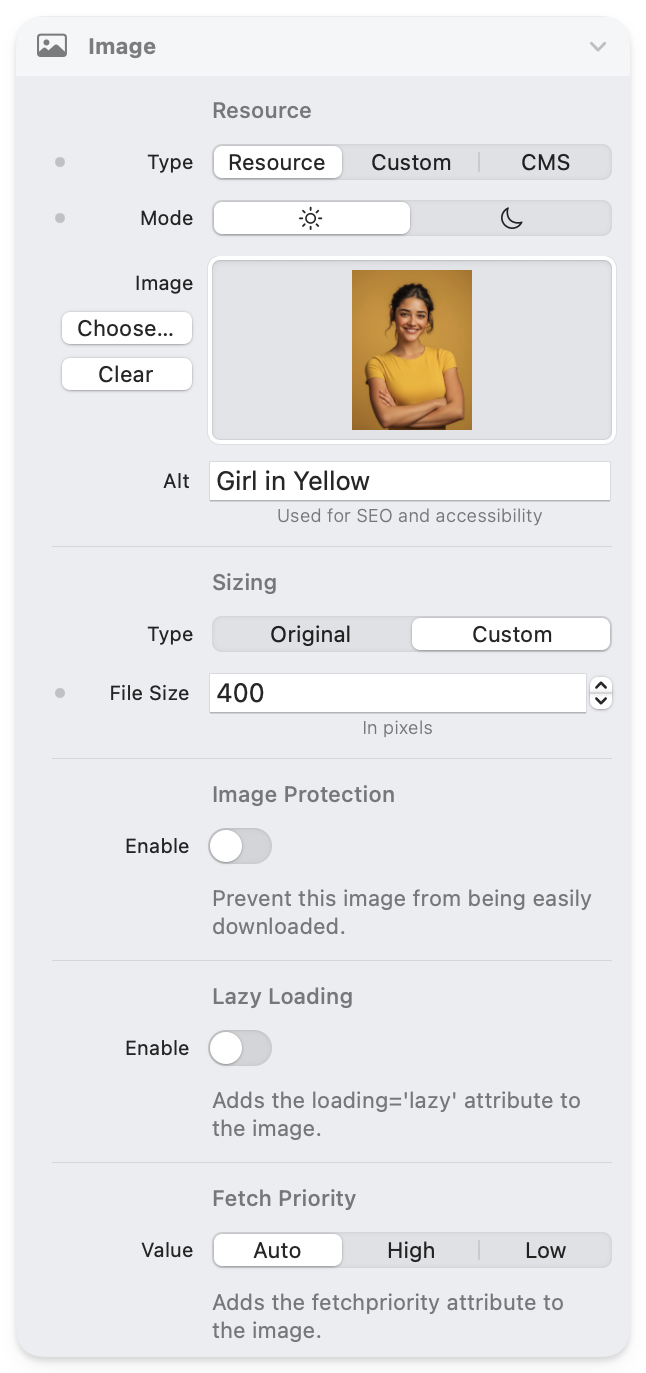646x1373 pixels.
Task: Set Fetch Priority to High
Action: tap(411, 1250)
